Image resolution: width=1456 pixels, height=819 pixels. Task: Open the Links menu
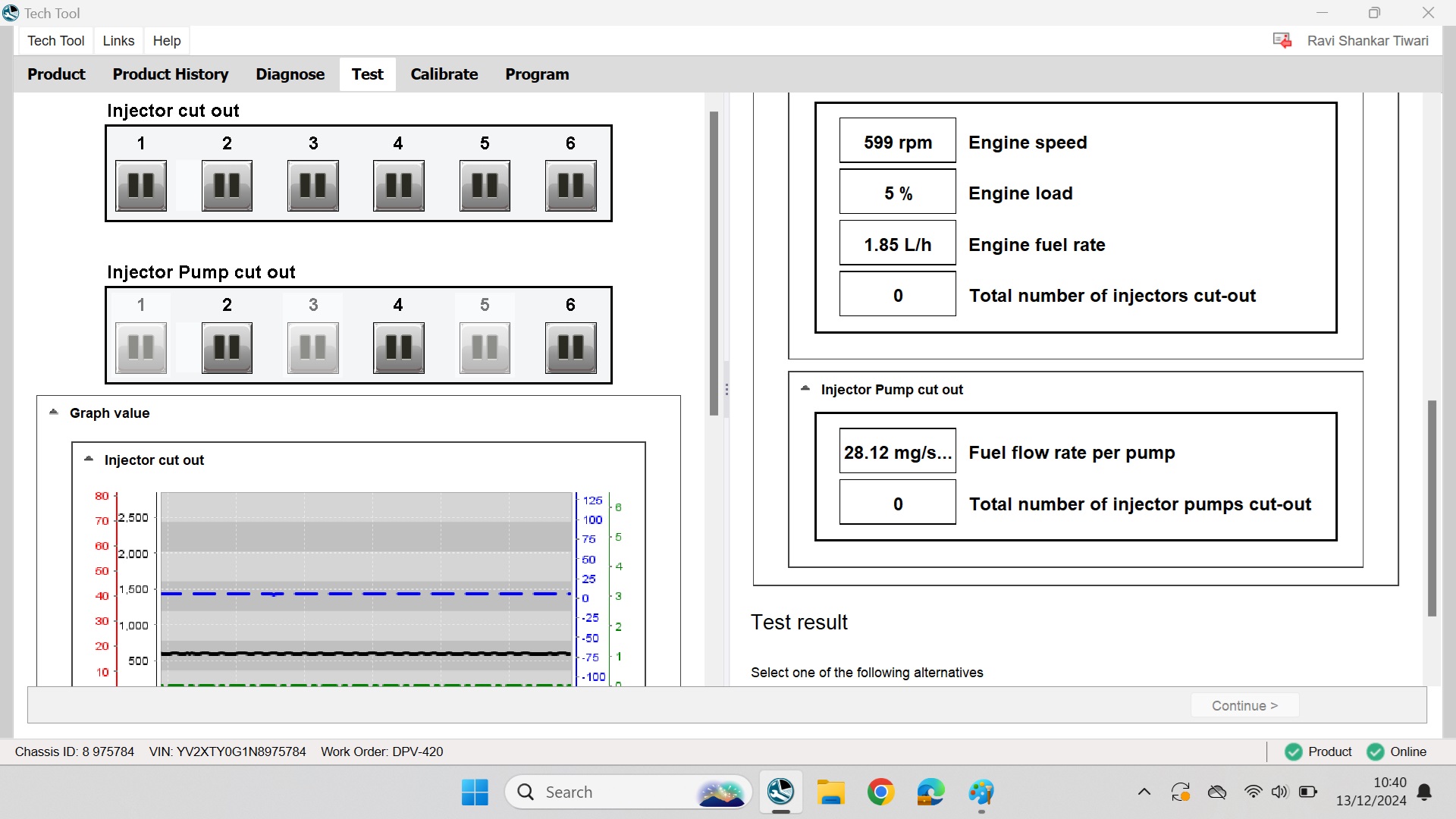(118, 41)
